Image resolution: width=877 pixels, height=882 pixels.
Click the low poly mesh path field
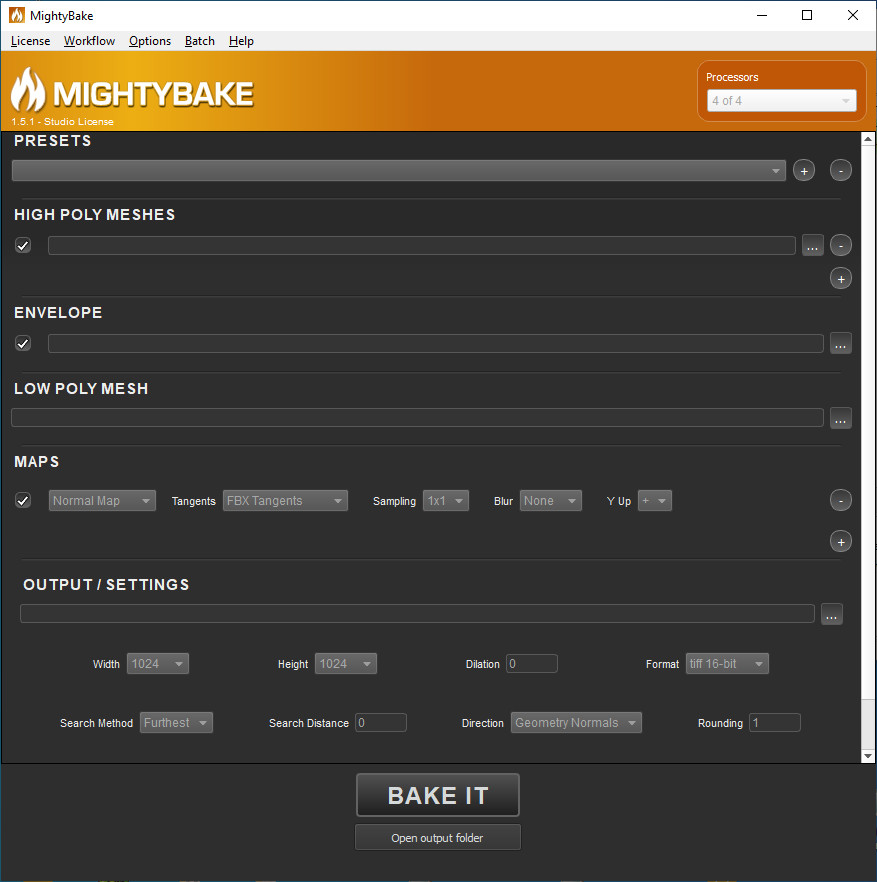[x=417, y=418]
